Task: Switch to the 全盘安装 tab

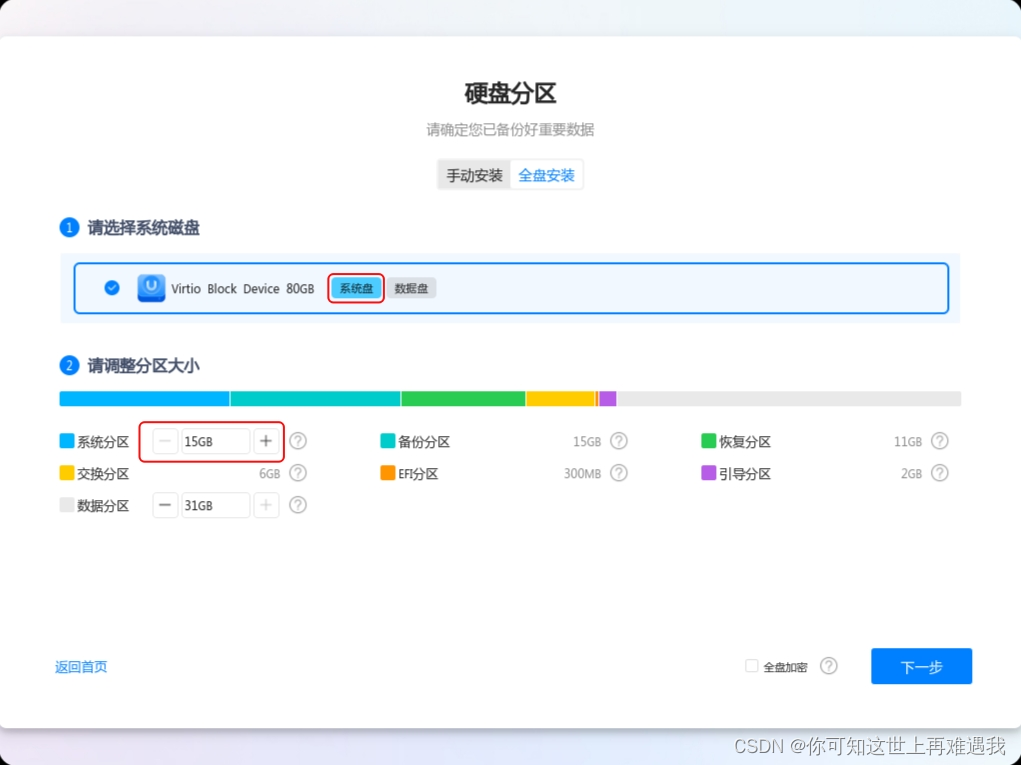Action: 546,174
